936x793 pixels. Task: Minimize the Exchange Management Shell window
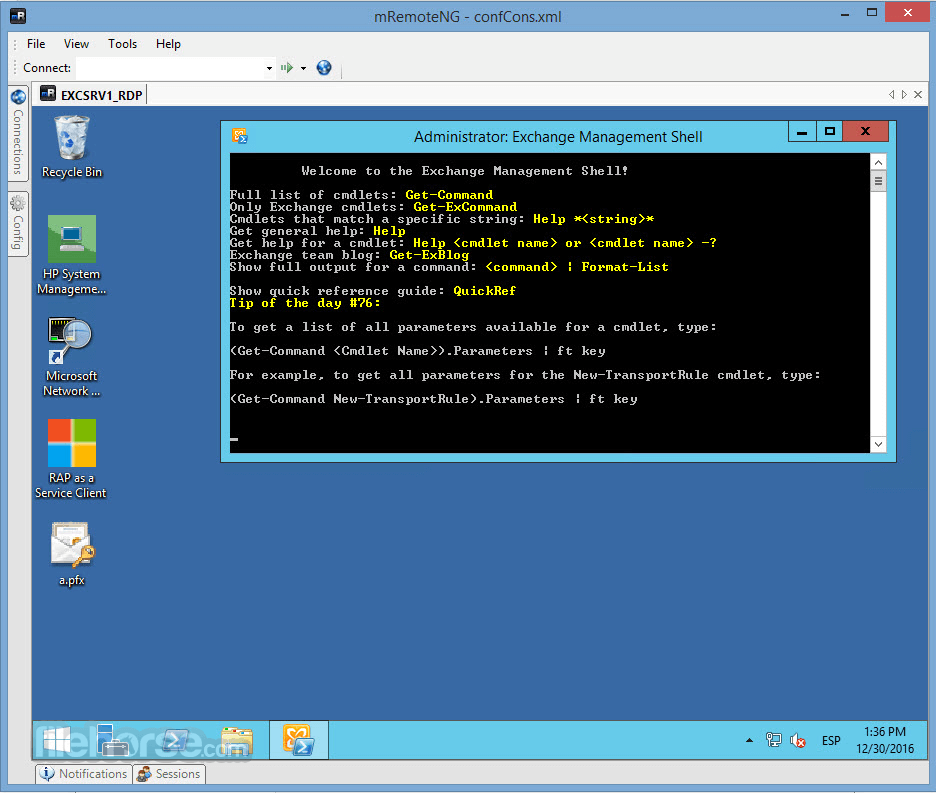coord(802,132)
